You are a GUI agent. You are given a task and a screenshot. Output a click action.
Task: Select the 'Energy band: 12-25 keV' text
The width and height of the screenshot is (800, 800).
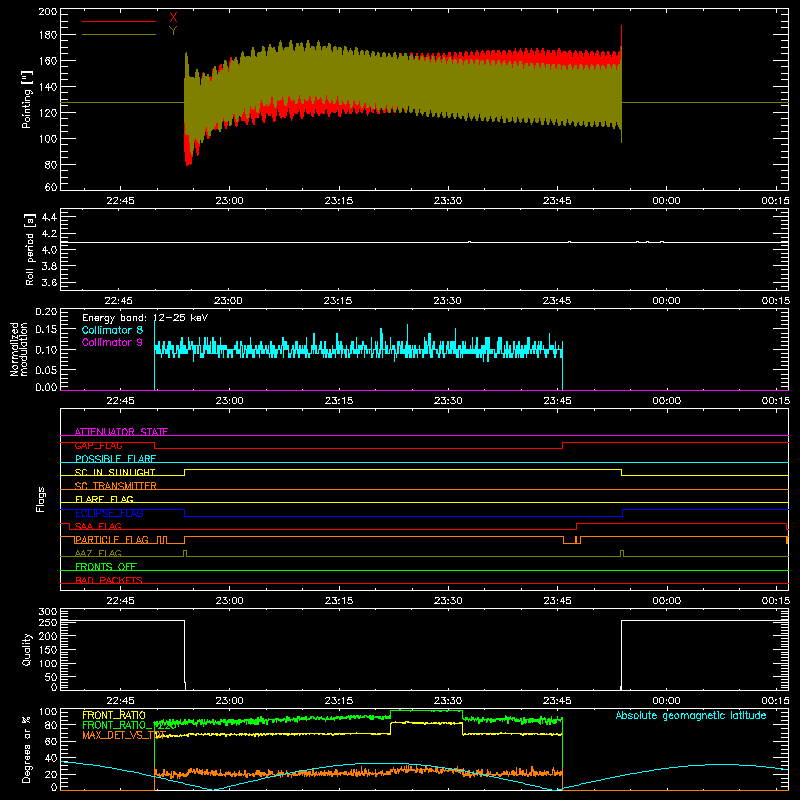coord(145,318)
